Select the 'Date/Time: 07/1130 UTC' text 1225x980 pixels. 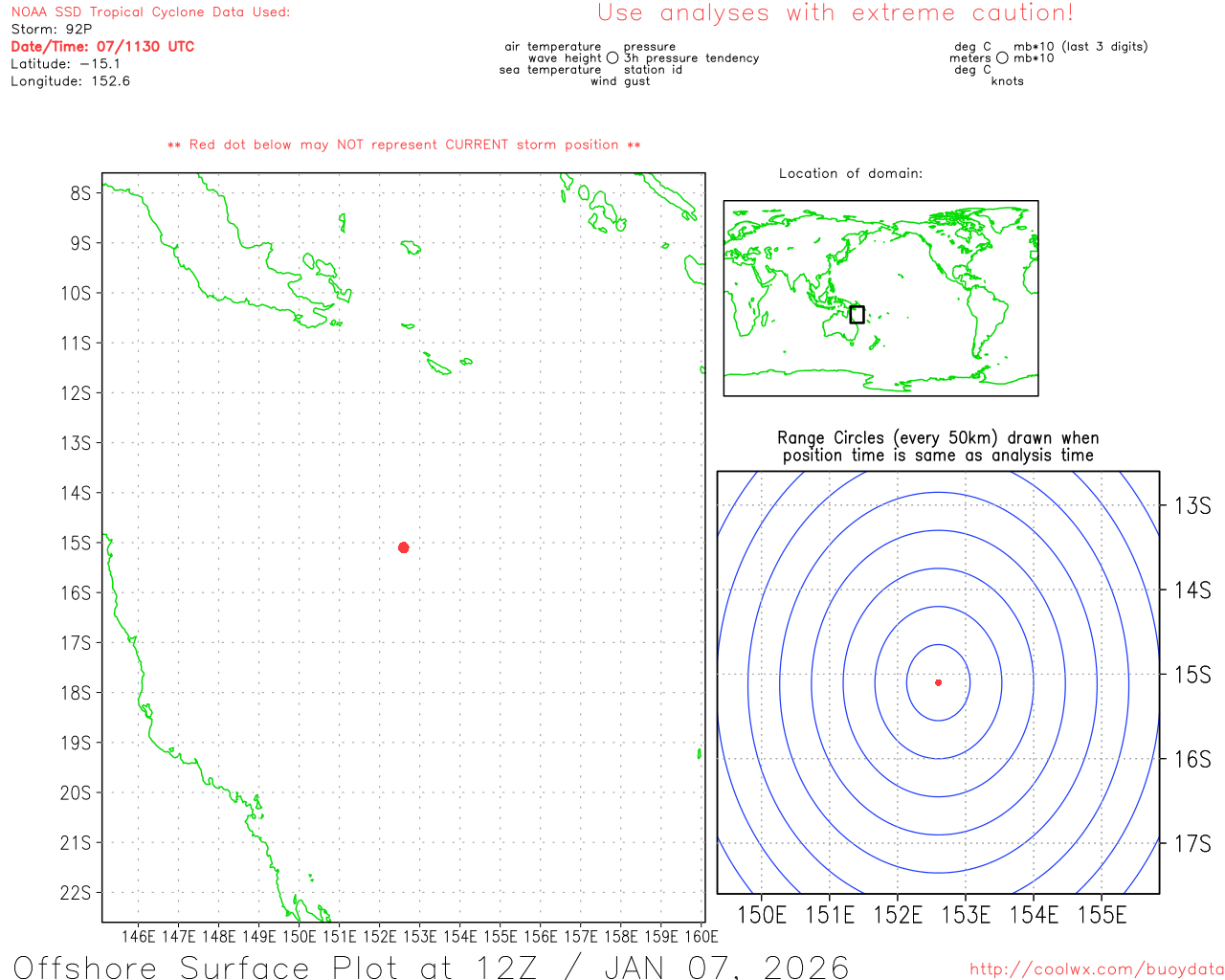(x=102, y=47)
